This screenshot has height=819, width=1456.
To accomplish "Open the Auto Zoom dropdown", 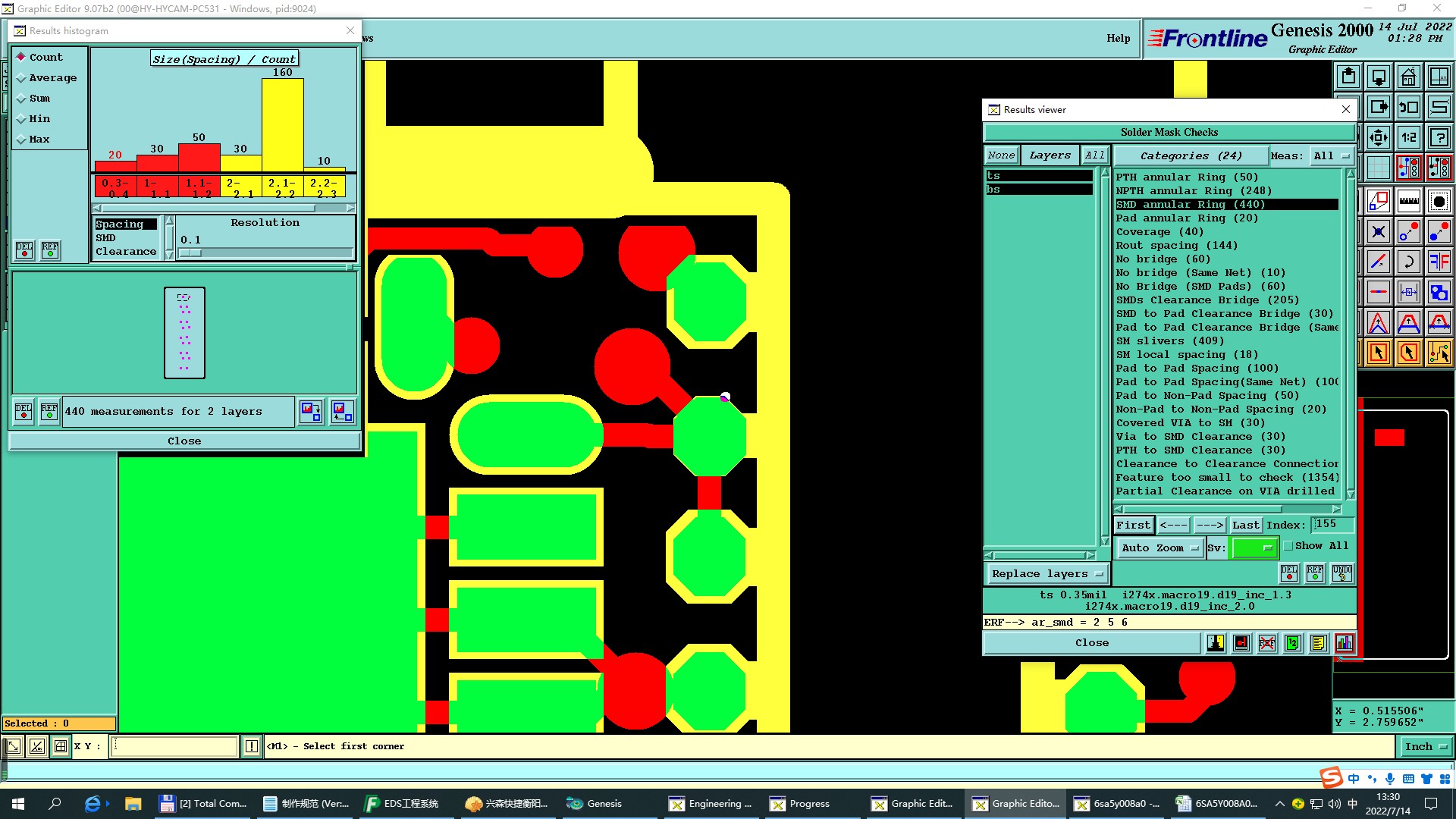I will (1159, 548).
